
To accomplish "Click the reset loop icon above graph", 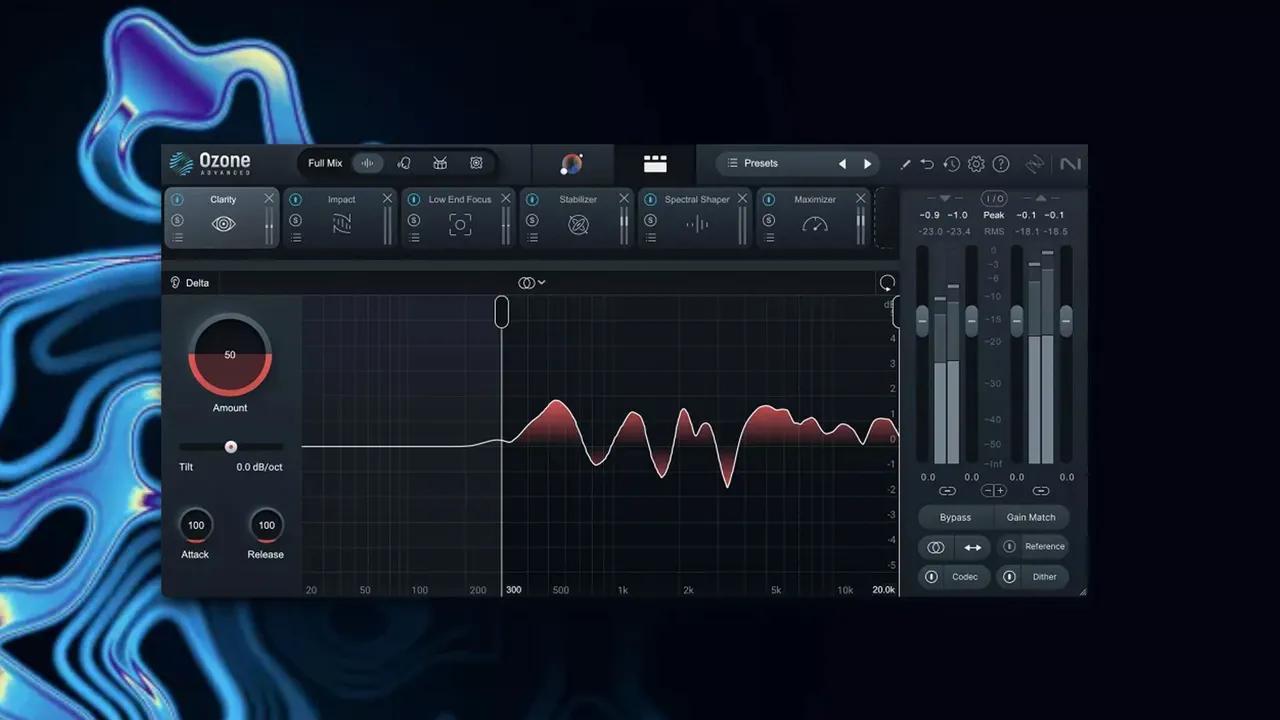I will (887, 283).
